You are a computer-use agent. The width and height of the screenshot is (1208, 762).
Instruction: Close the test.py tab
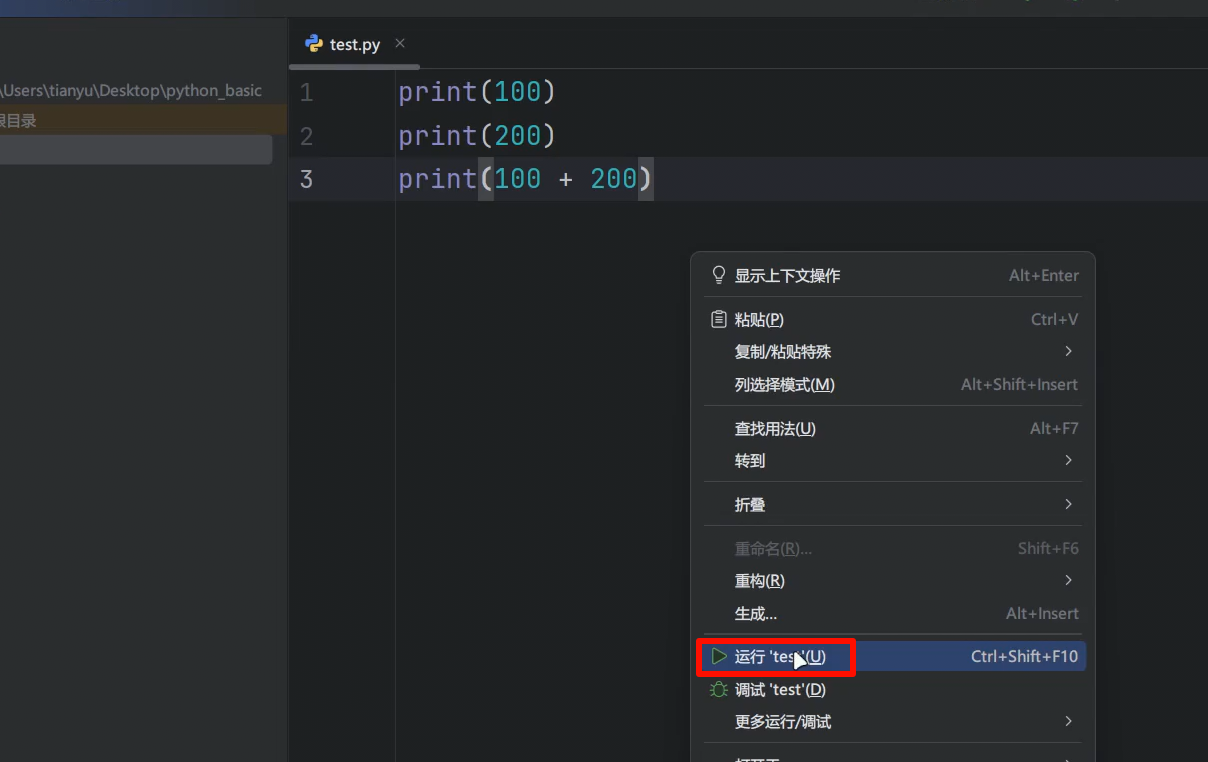400,43
